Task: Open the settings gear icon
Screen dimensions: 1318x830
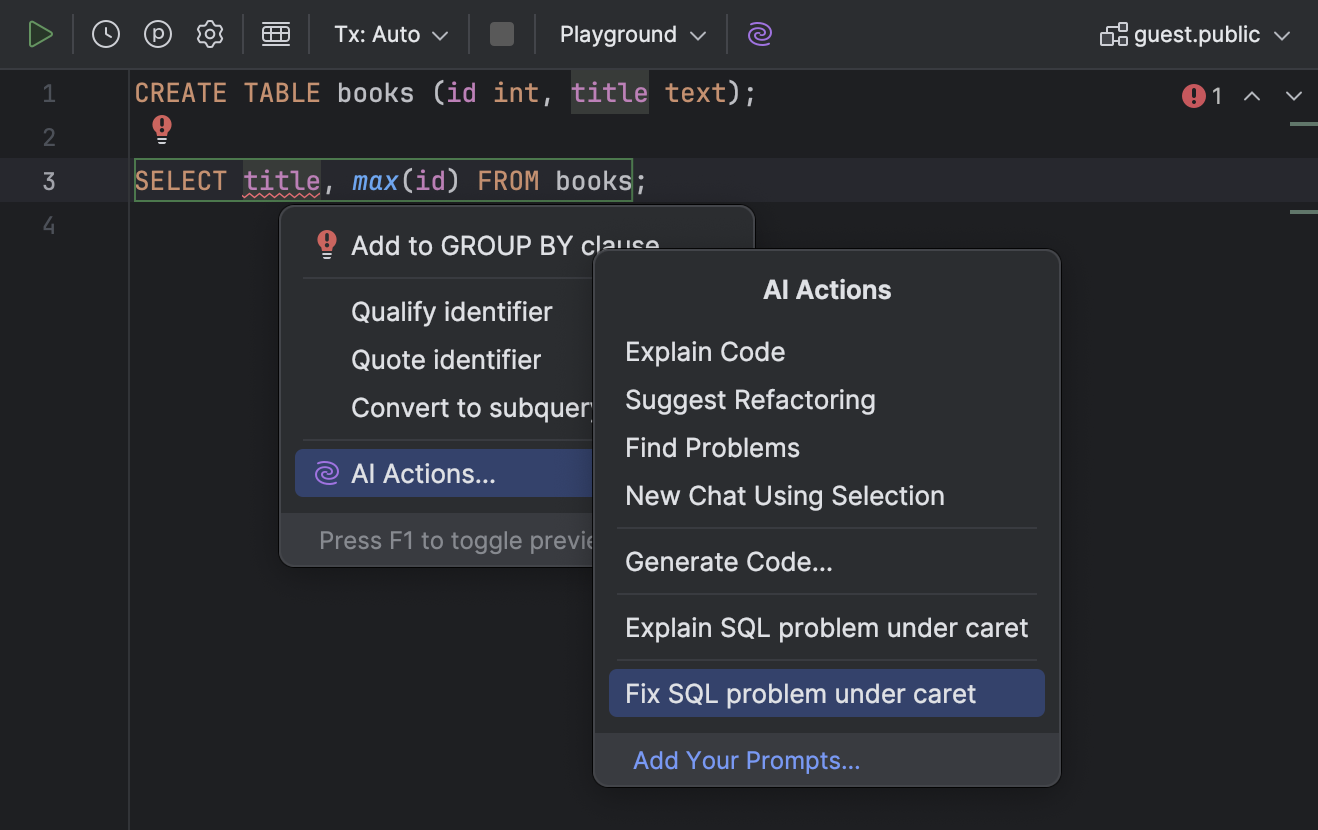Action: [x=210, y=35]
